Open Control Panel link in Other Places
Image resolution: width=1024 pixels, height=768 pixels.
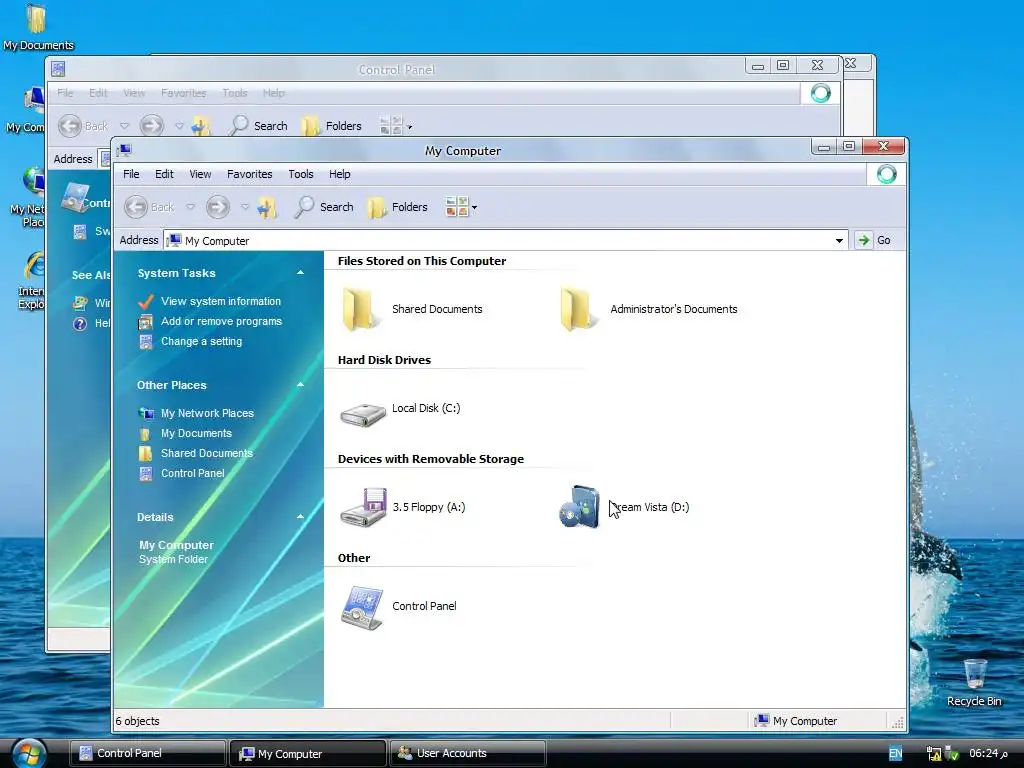tap(193, 473)
